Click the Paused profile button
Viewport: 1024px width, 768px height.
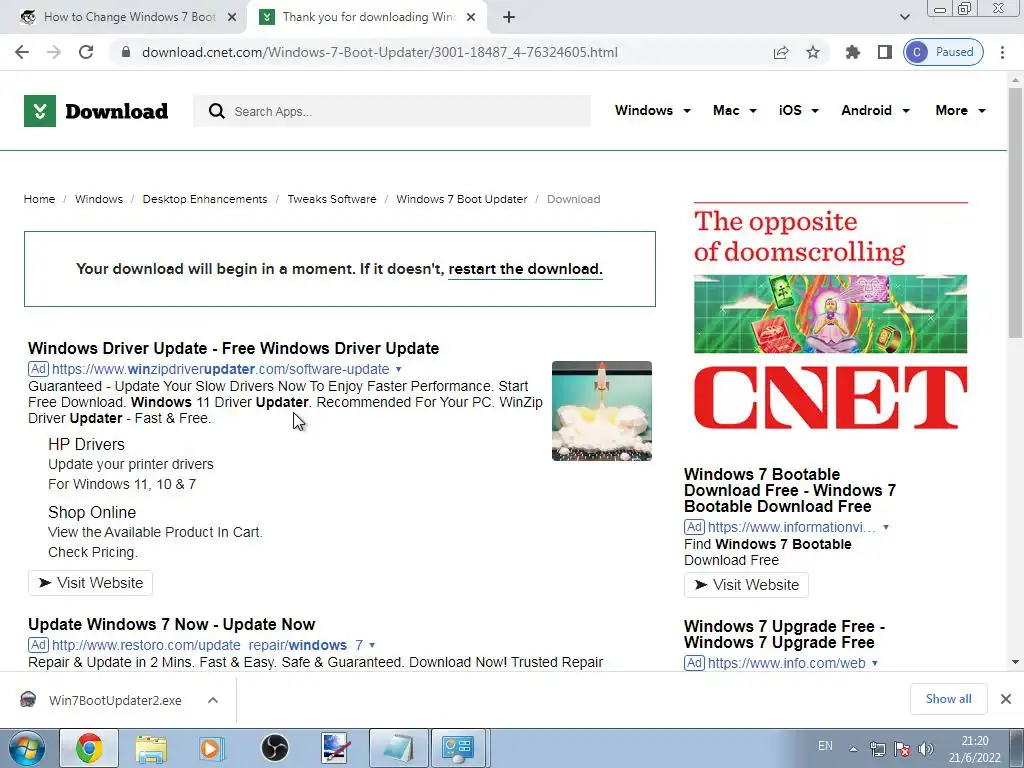[943, 52]
